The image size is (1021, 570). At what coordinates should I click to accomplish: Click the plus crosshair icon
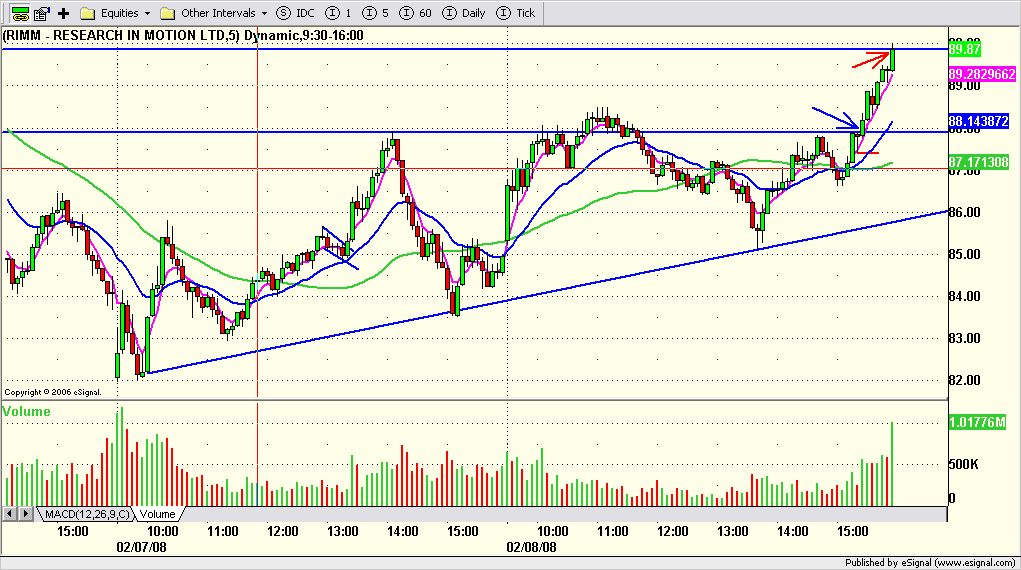(63, 13)
